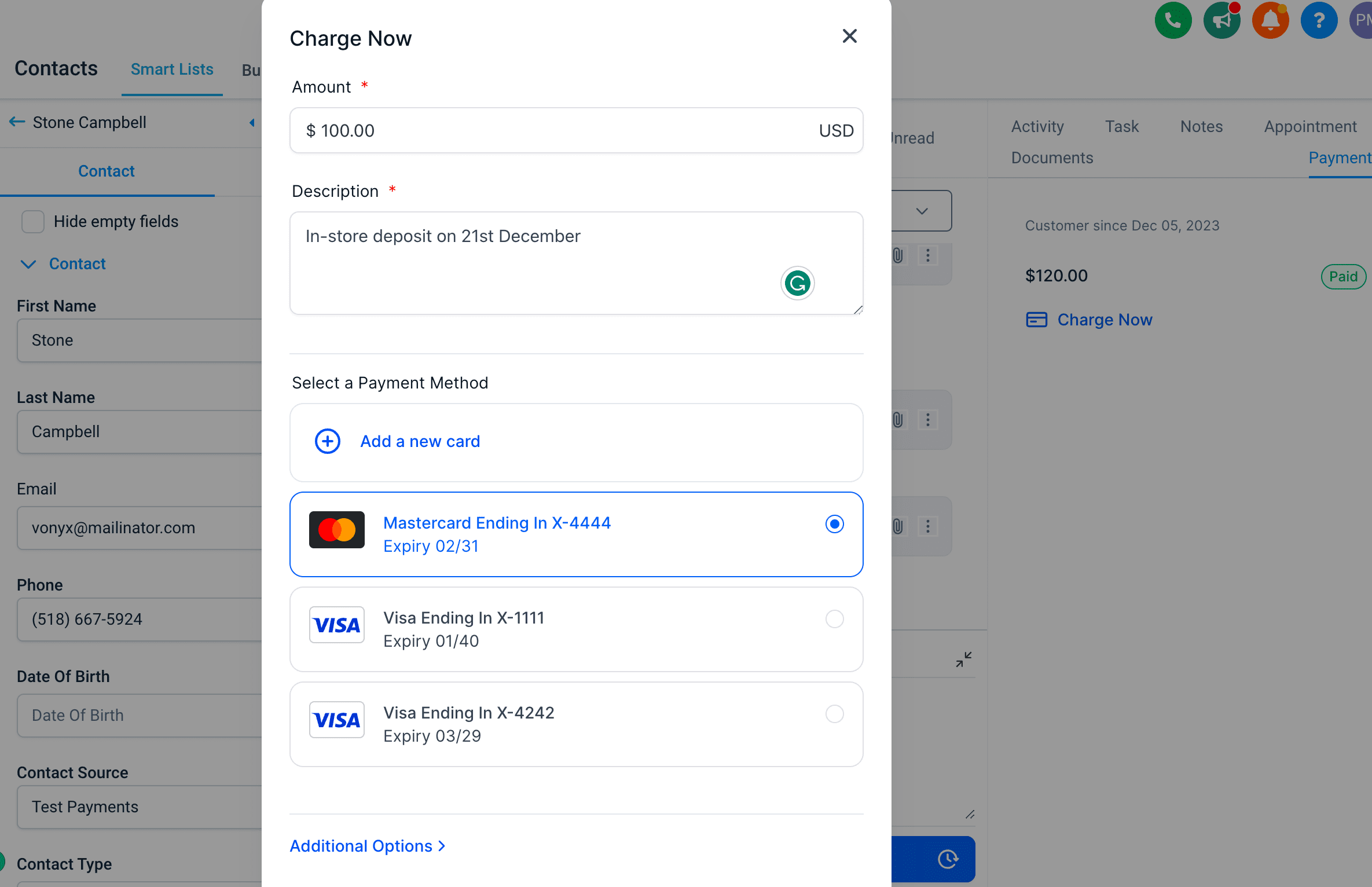Check the Hide empty fields checkbox
The height and width of the screenshot is (887, 1372).
point(32,222)
